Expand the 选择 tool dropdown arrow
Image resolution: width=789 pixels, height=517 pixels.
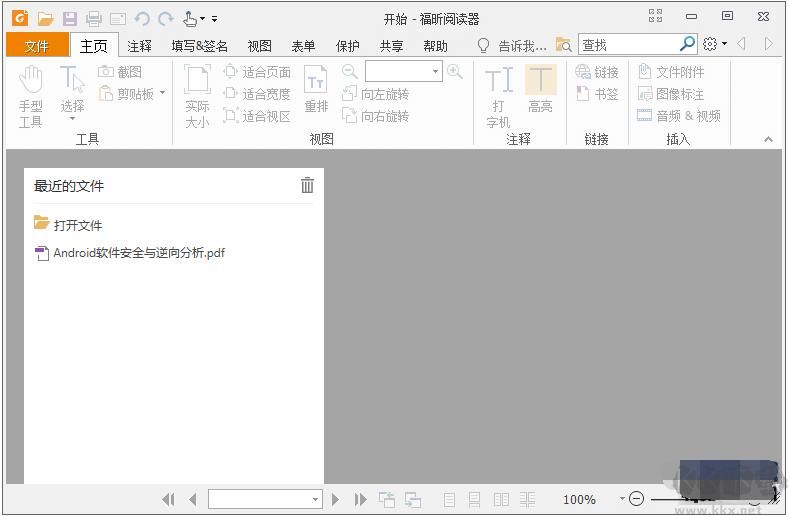pos(72,119)
